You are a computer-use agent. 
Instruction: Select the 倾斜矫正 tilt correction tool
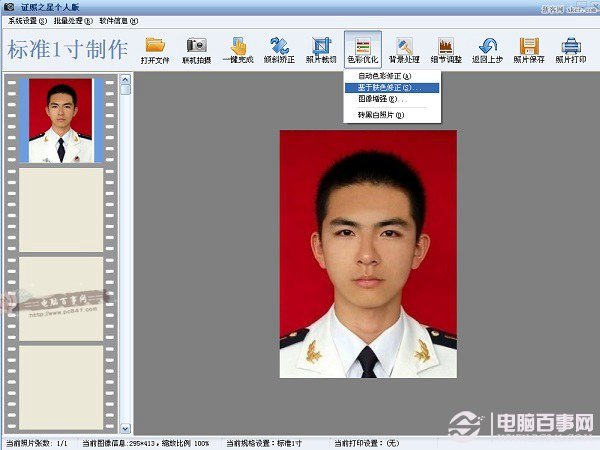point(279,50)
